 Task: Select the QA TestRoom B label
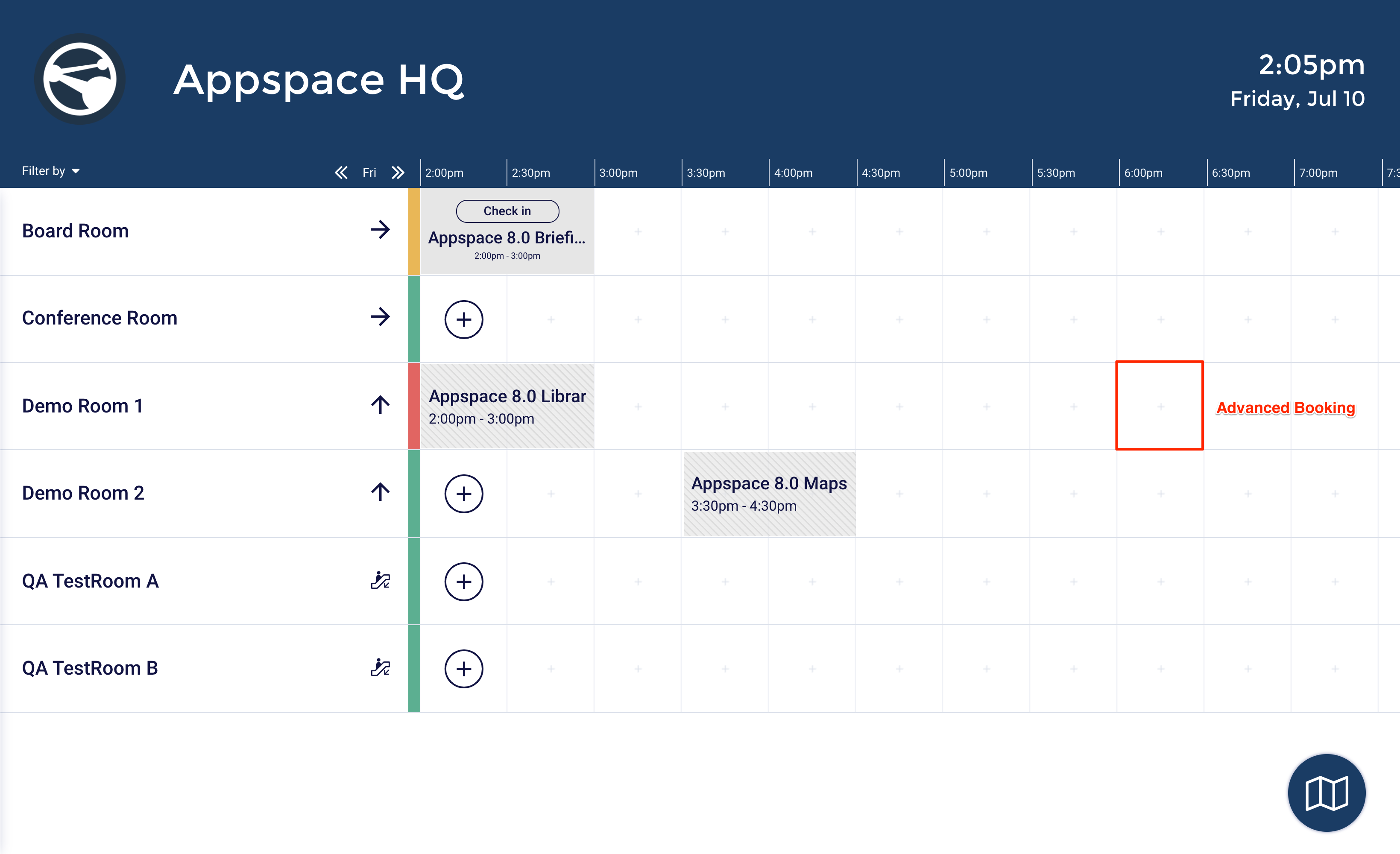pos(90,668)
